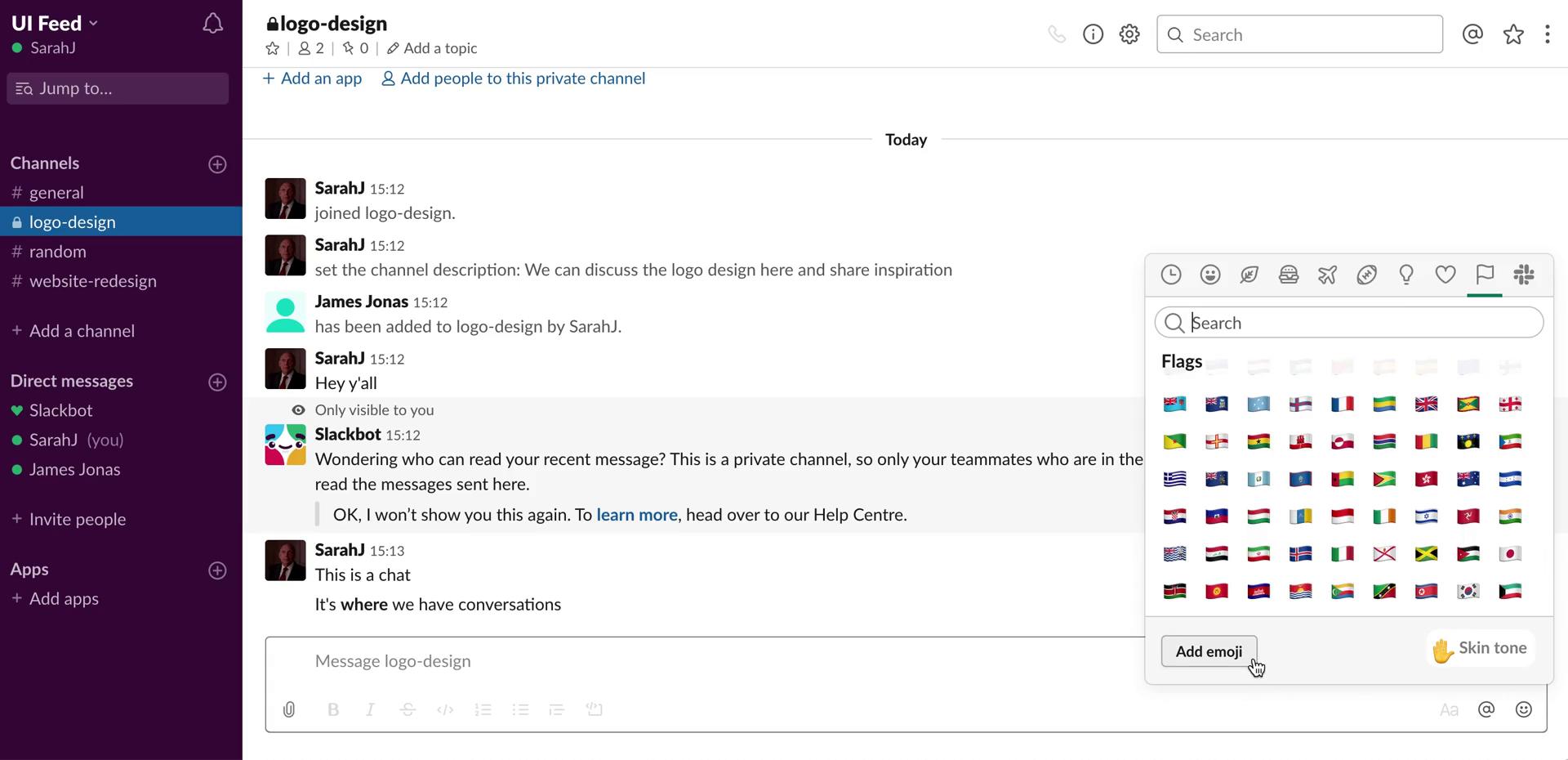Viewport: 1568px width, 760px height.
Task: Expand the UI Feed workspace menu
Action: 54,23
